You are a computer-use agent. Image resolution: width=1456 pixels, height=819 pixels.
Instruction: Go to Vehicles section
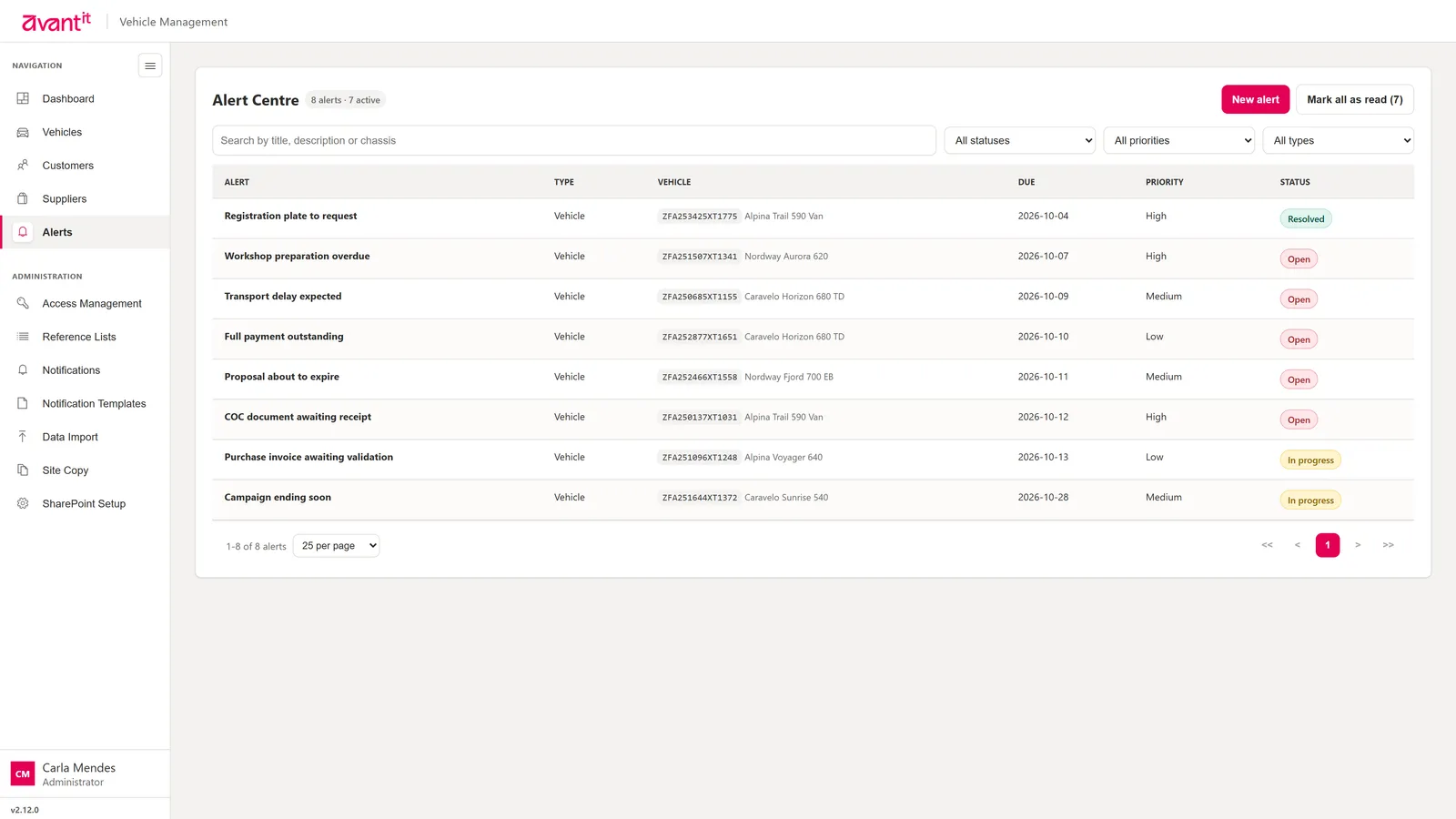click(85, 132)
